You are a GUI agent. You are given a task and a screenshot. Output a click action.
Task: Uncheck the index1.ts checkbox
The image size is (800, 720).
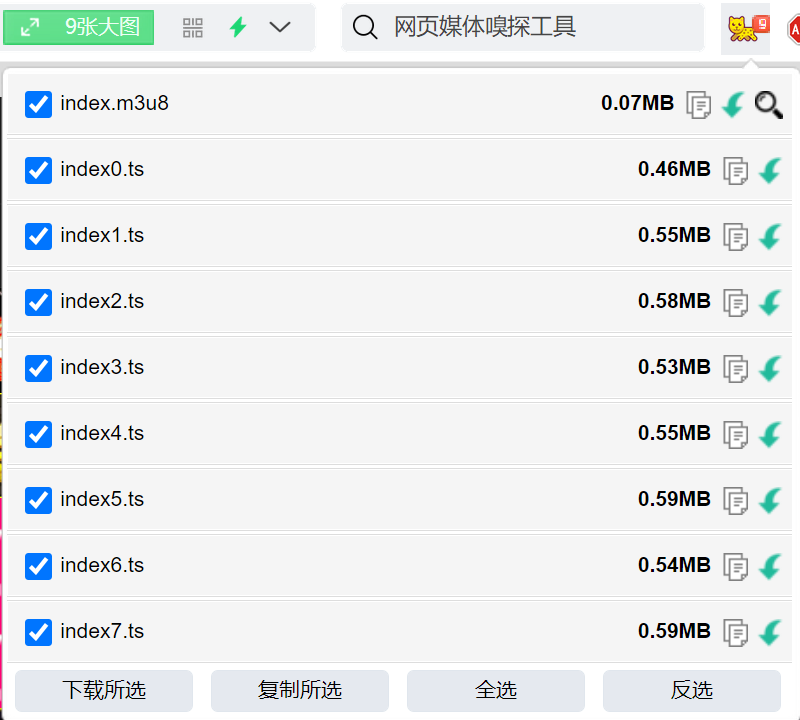pos(38,236)
